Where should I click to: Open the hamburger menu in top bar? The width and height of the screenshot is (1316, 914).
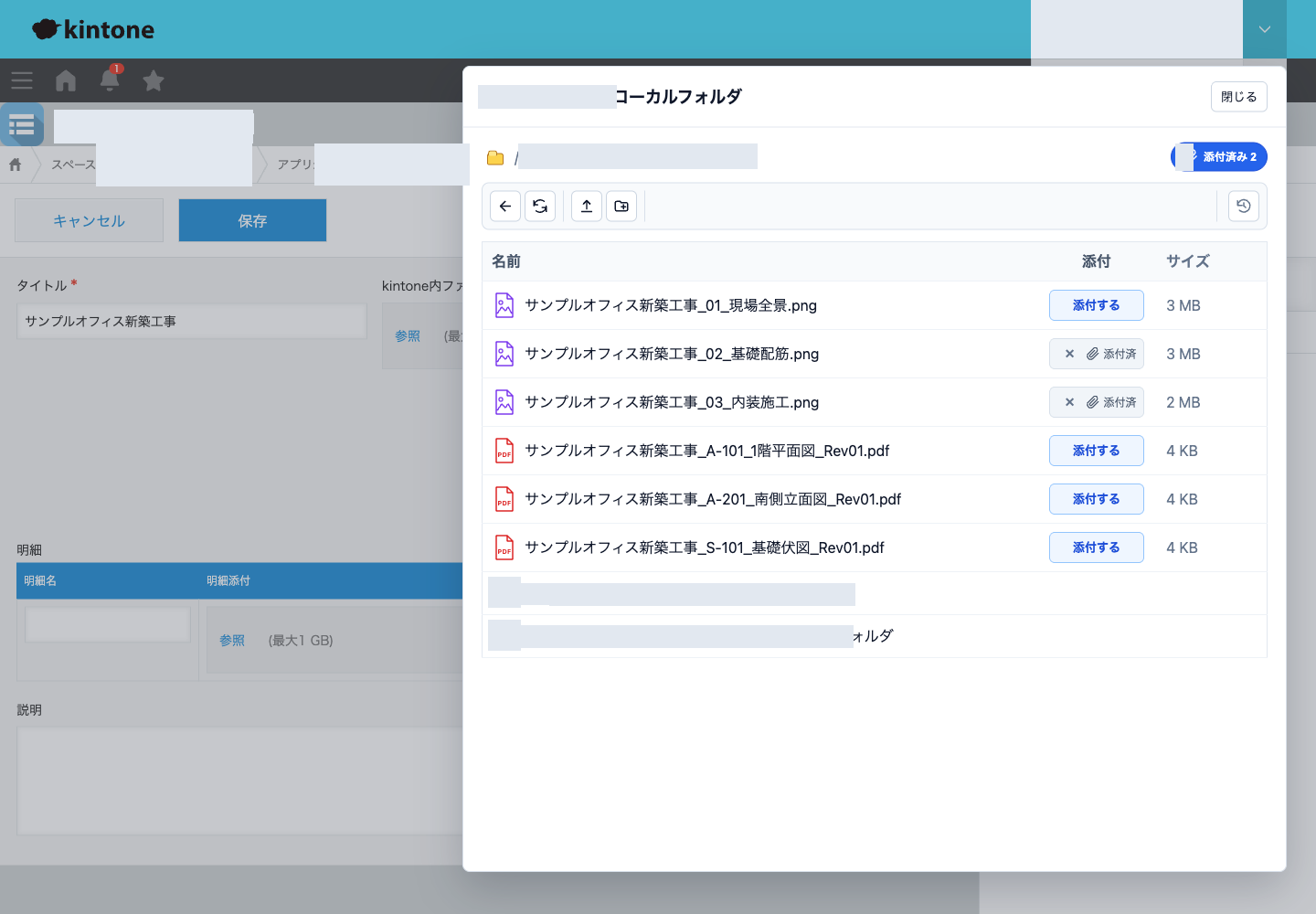point(22,81)
